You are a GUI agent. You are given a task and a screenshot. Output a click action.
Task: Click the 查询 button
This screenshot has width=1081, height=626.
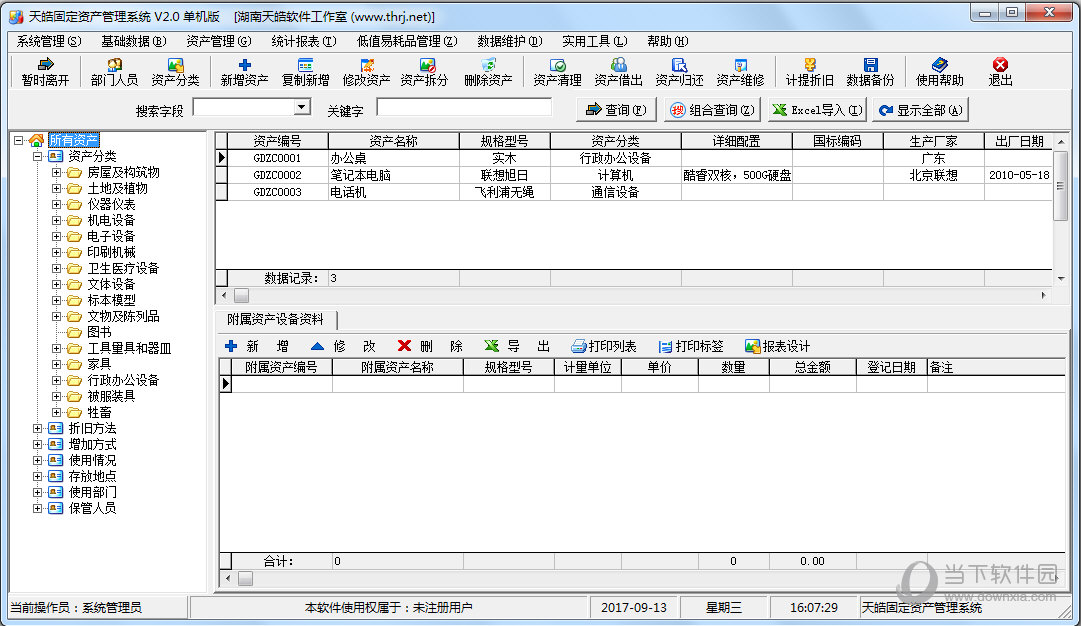pyautogui.click(x=616, y=110)
